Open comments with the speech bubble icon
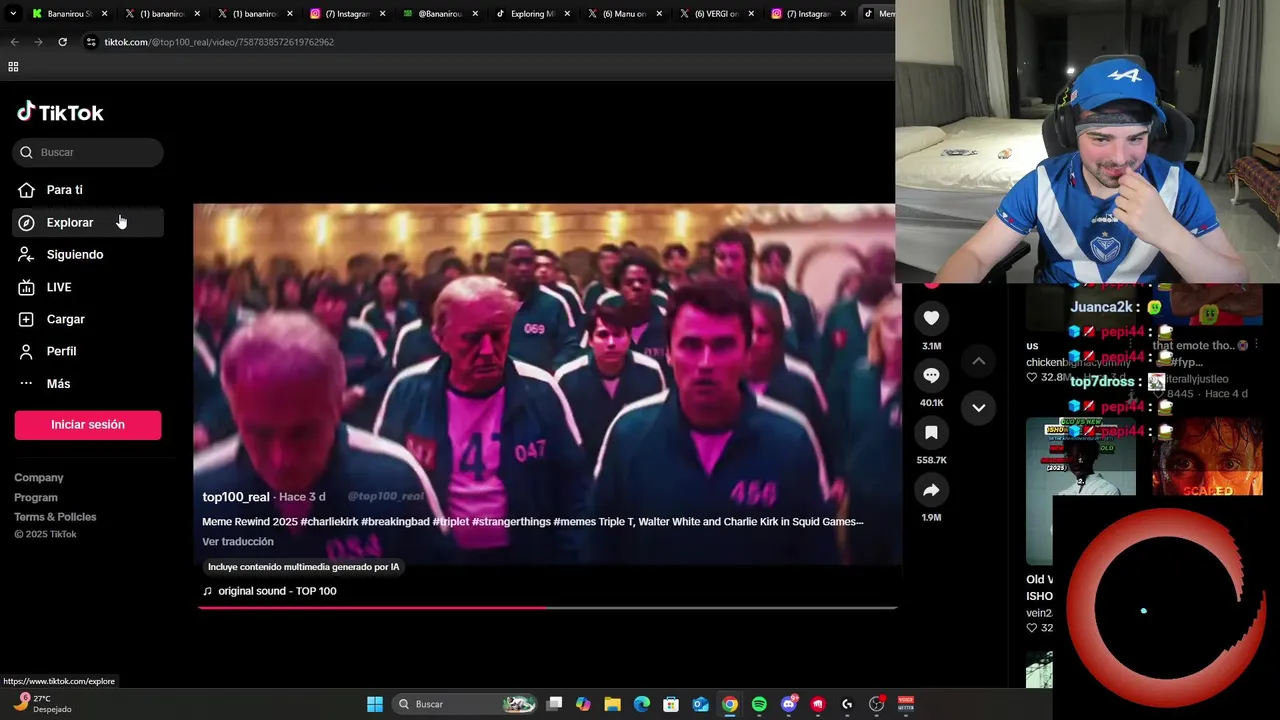The height and width of the screenshot is (720, 1280). [931, 375]
